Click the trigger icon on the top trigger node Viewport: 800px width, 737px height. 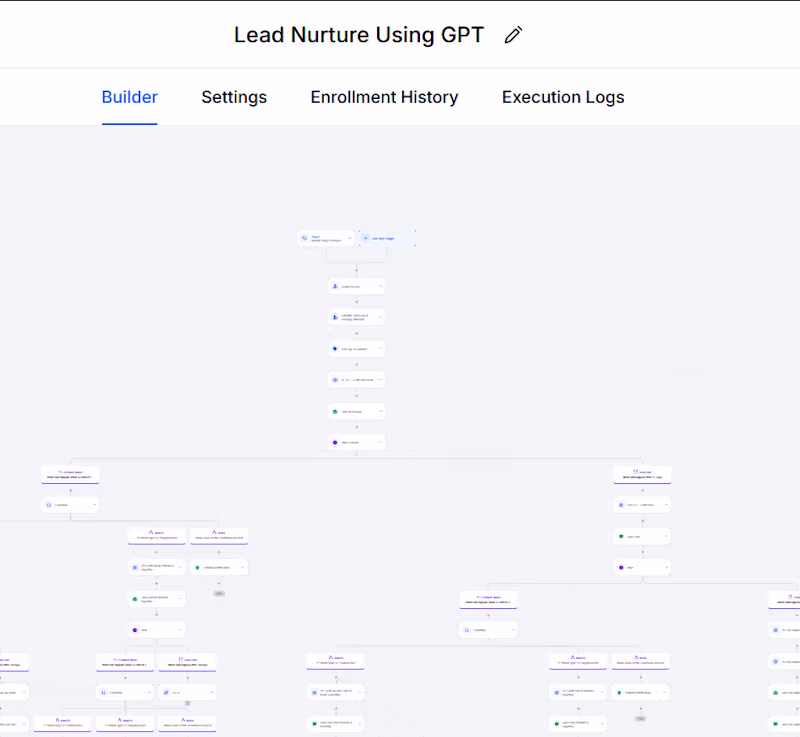303,238
